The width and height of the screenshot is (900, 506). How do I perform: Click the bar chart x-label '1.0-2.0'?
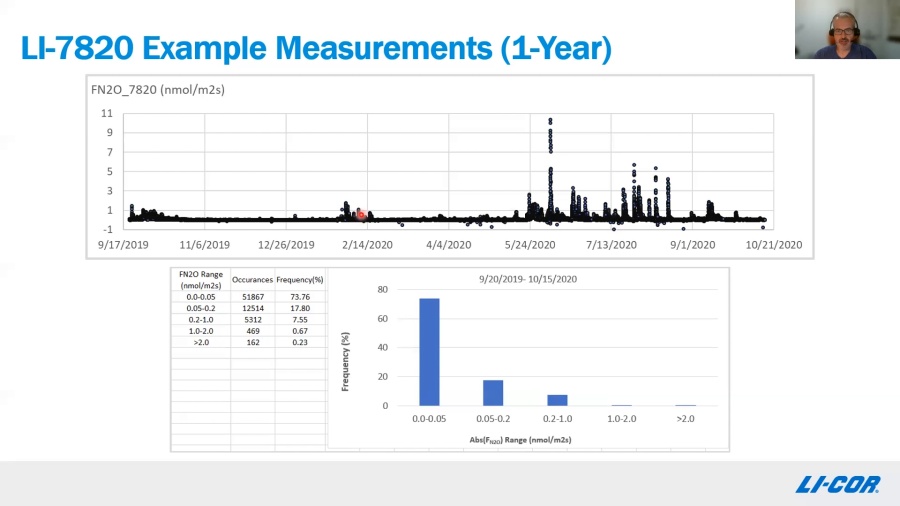point(622,419)
